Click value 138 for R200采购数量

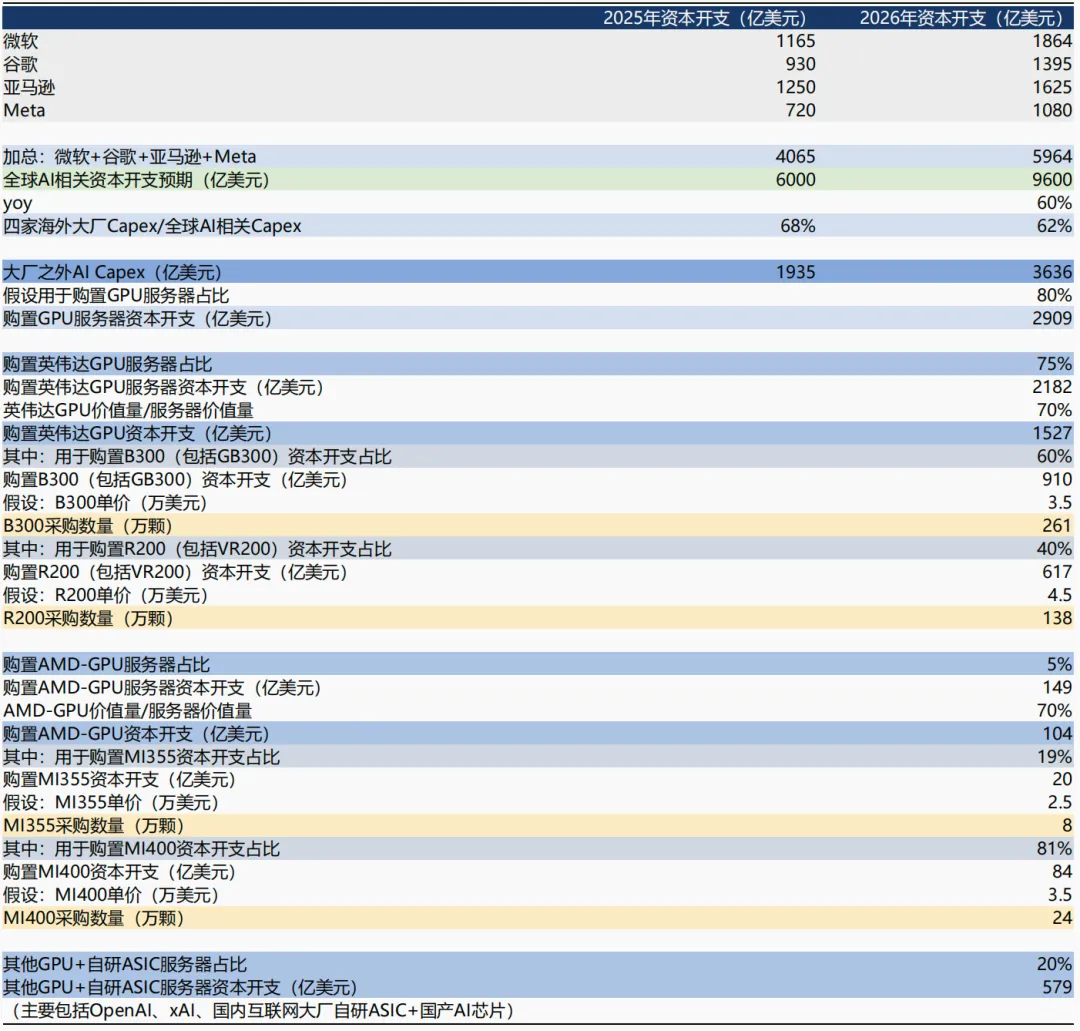point(1057,618)
